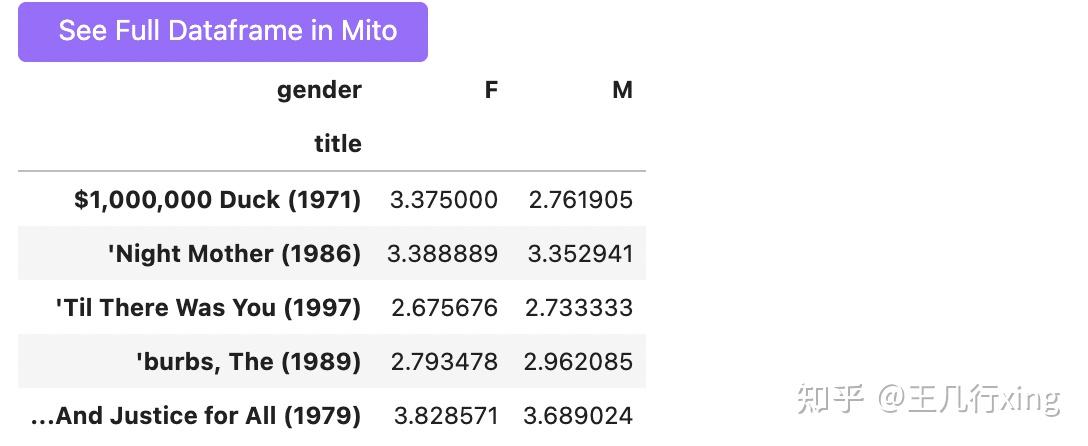Select the F rating 3.388889 cell

click(443, 254)
